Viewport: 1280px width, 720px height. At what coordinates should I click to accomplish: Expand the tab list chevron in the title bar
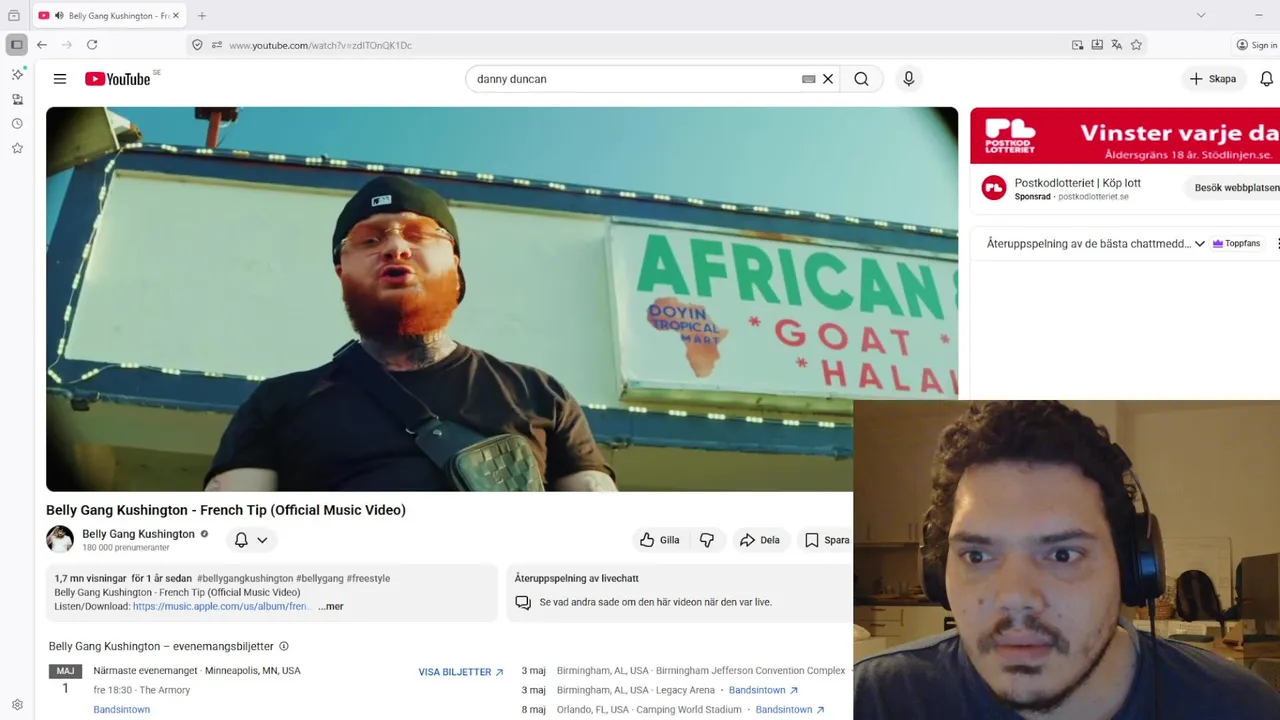(1201, 15)
